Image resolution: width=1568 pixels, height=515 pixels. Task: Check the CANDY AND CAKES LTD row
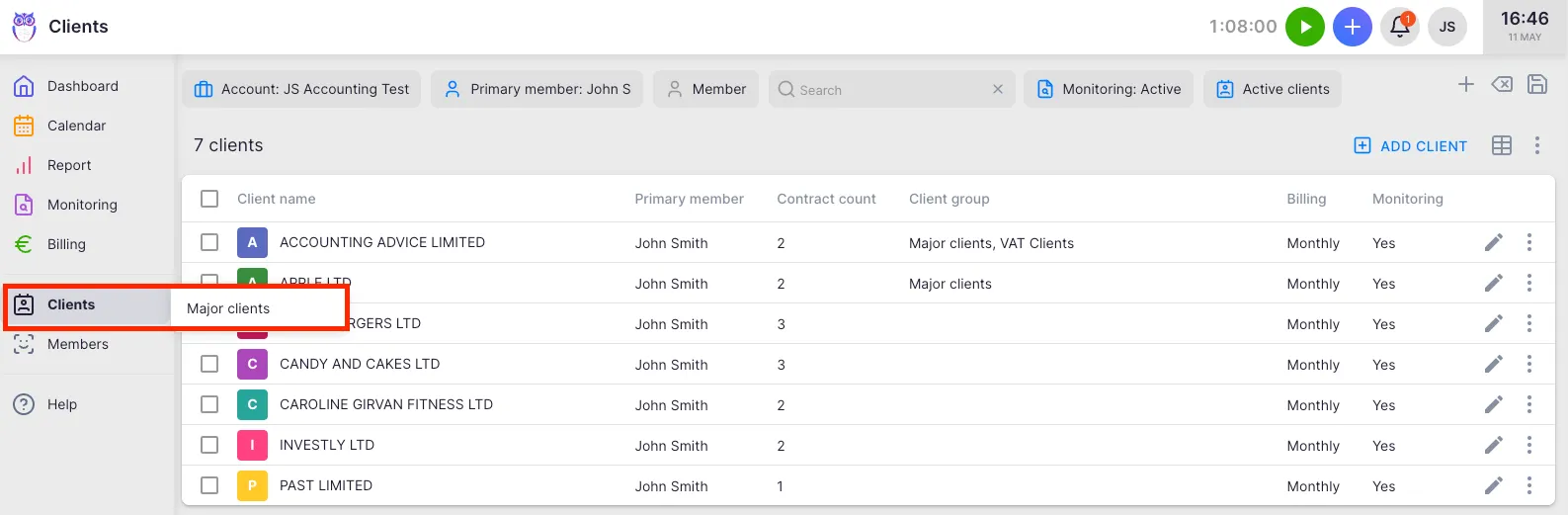209,364
